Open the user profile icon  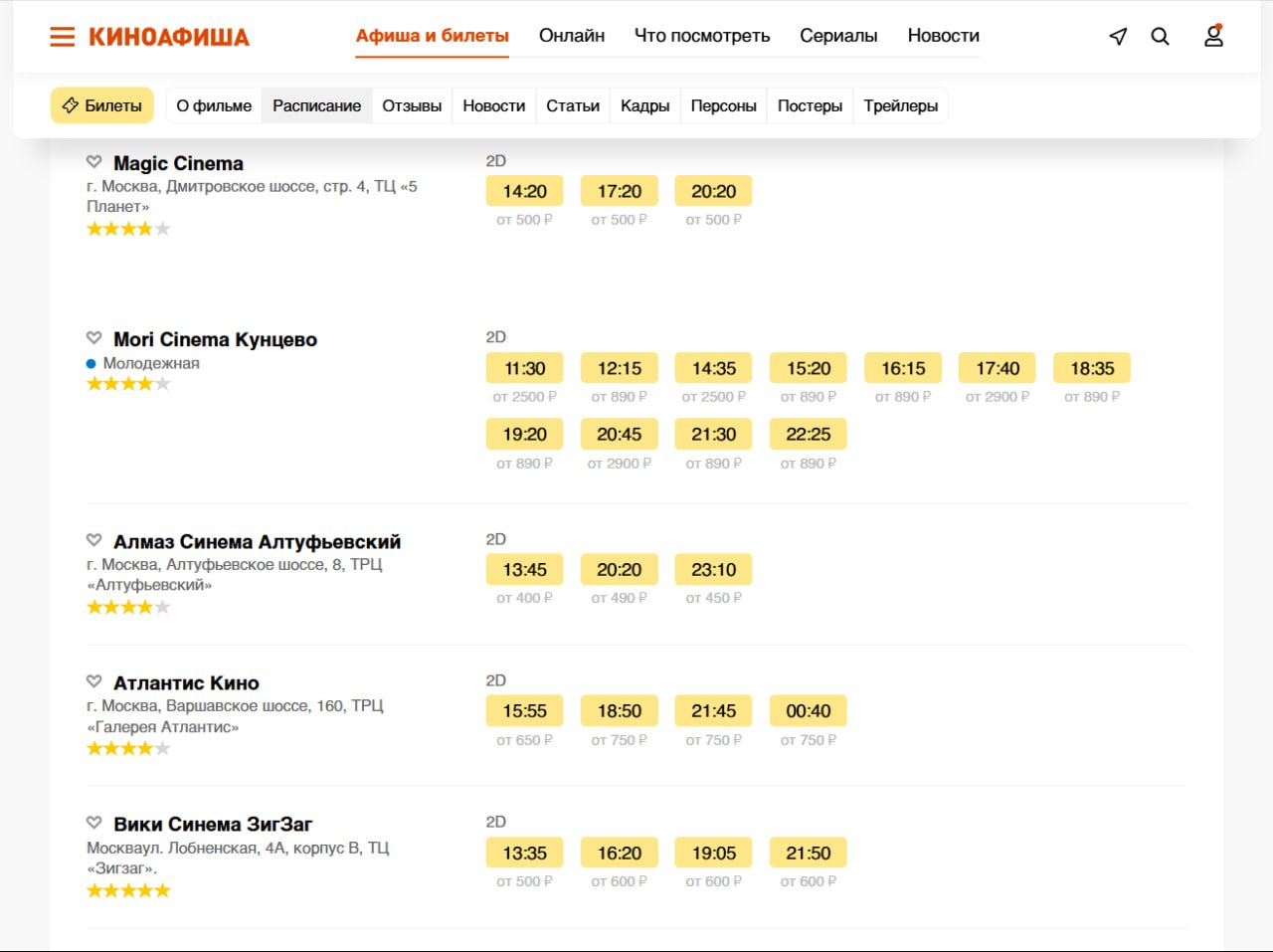[x=1213, y=37]
